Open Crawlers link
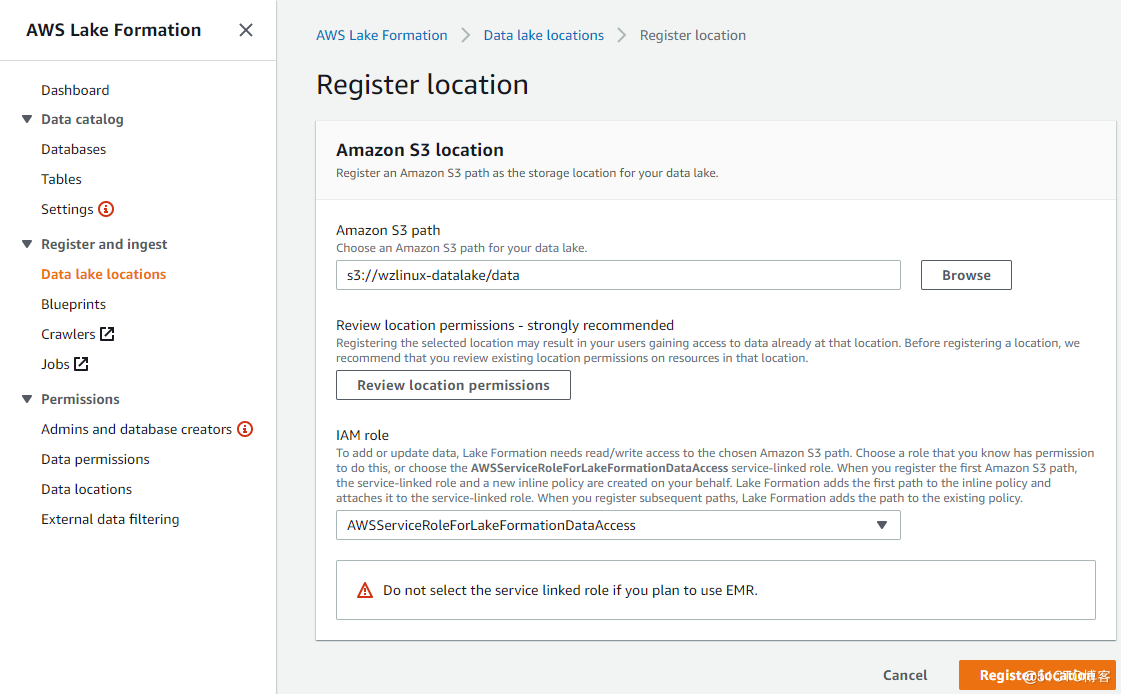The image size is (1121, 694). pos(68,334)
